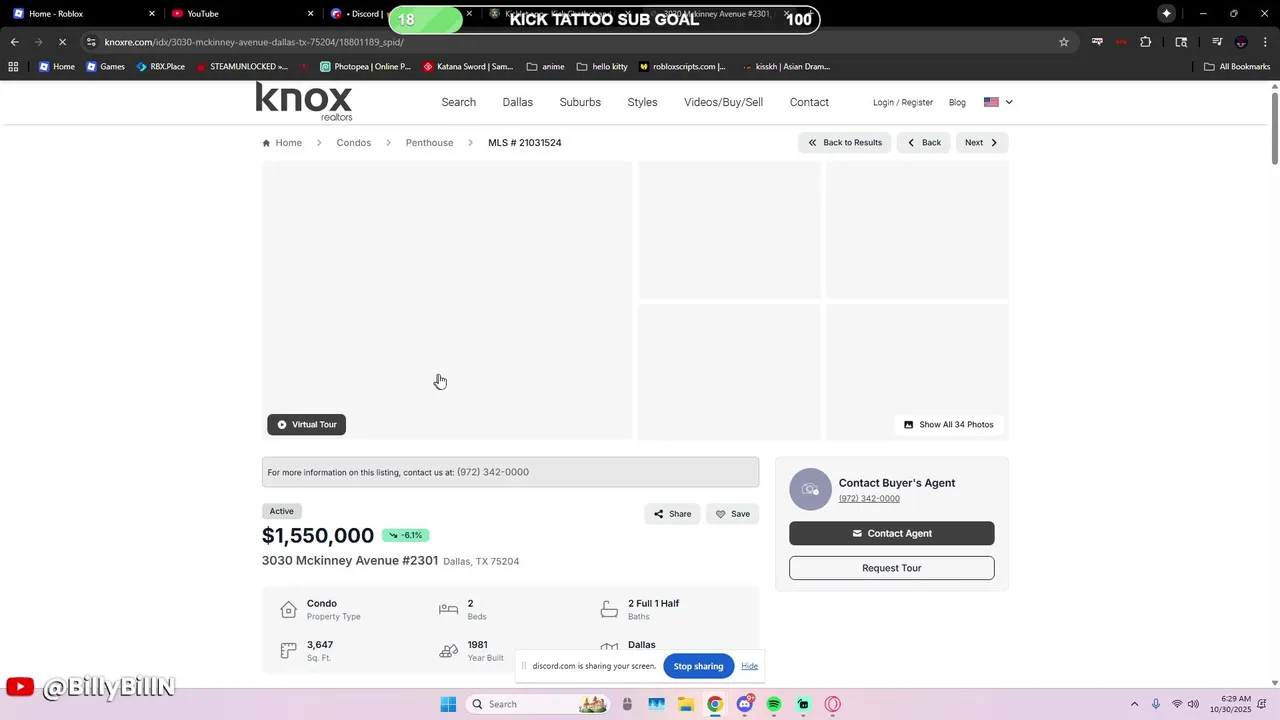
Task: Click the browser Stop loading icon
Action: coord(62,42)
